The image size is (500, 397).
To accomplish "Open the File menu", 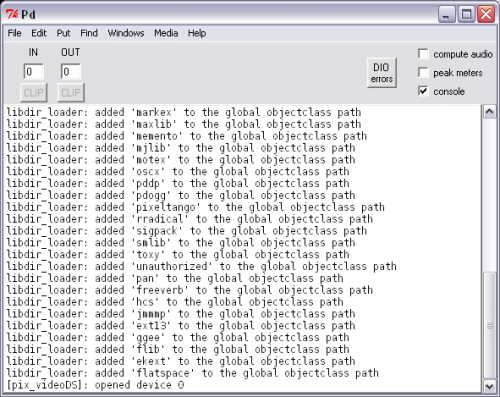I will tap(14, 33).
